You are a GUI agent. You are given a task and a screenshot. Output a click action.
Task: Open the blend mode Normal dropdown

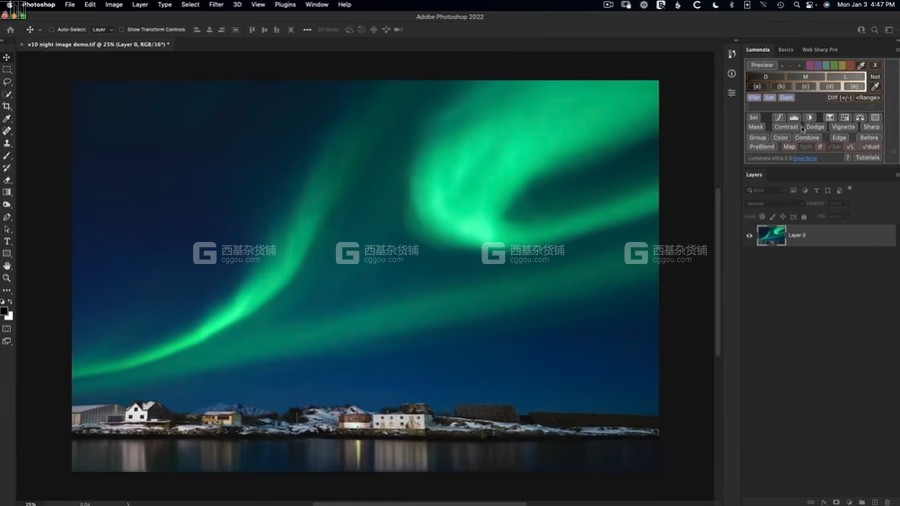[x=773, y=204]
